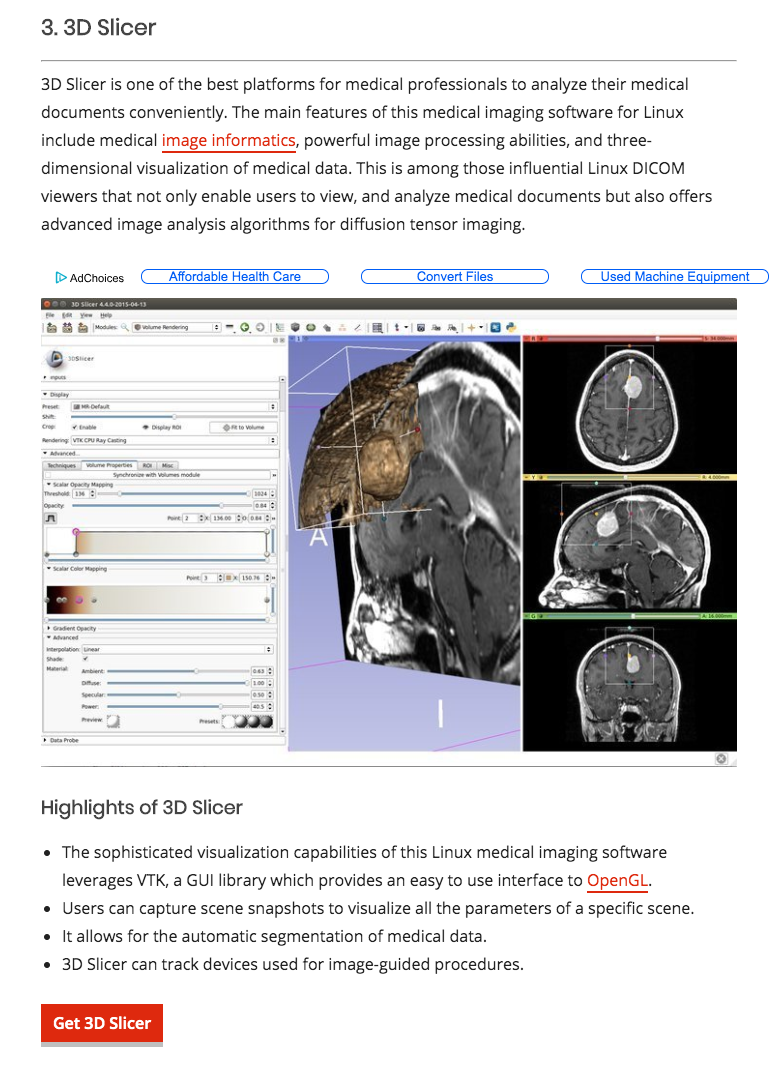Image resolution: width=781 pixels, height=1067 pixels.
Task: Open the image informatics link
Action: (x=228, y=140)
